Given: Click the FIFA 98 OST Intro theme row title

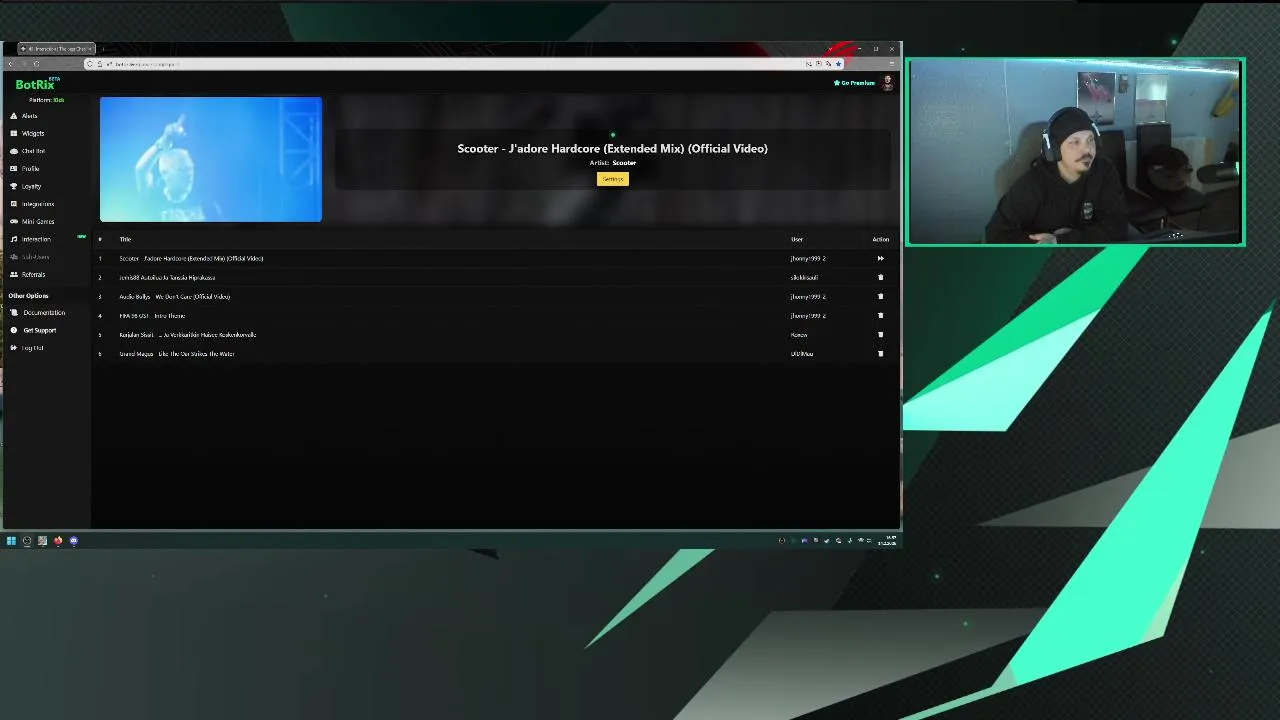Looking at the screenshot, I should pyautogui.click(x=152, y=315).
